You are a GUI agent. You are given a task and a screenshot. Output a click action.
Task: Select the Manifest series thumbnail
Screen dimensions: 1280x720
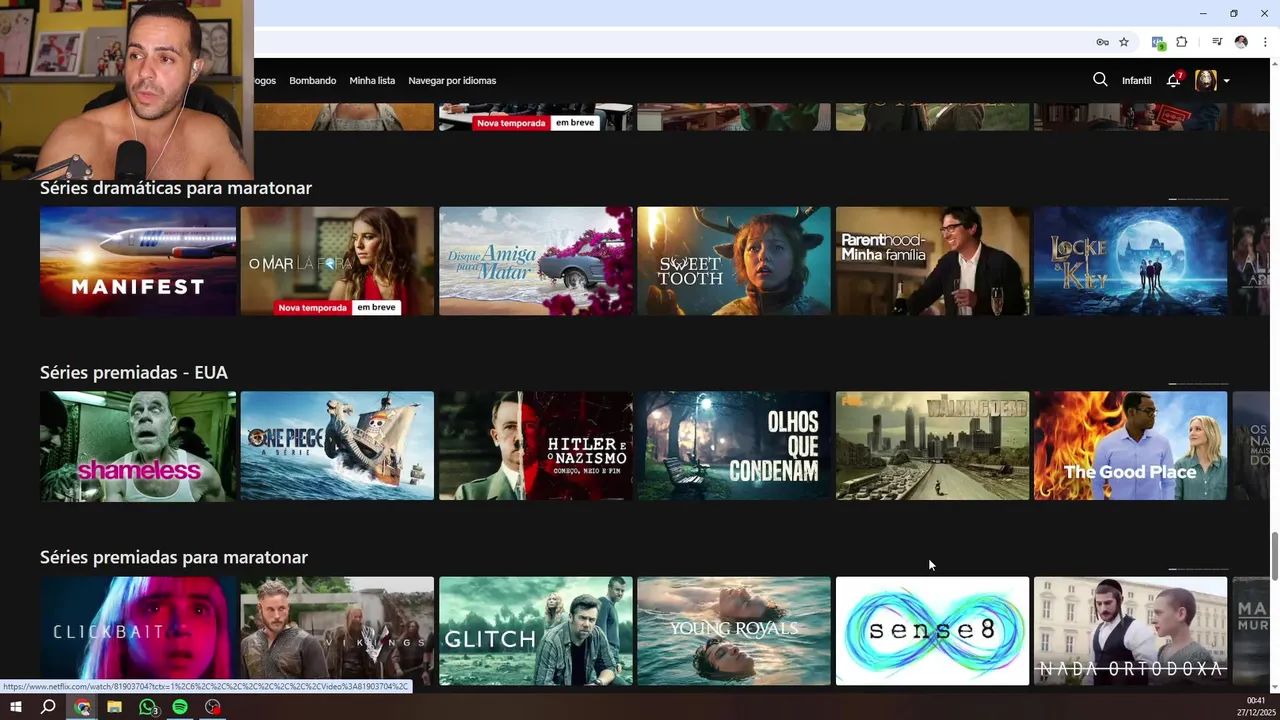138,261
